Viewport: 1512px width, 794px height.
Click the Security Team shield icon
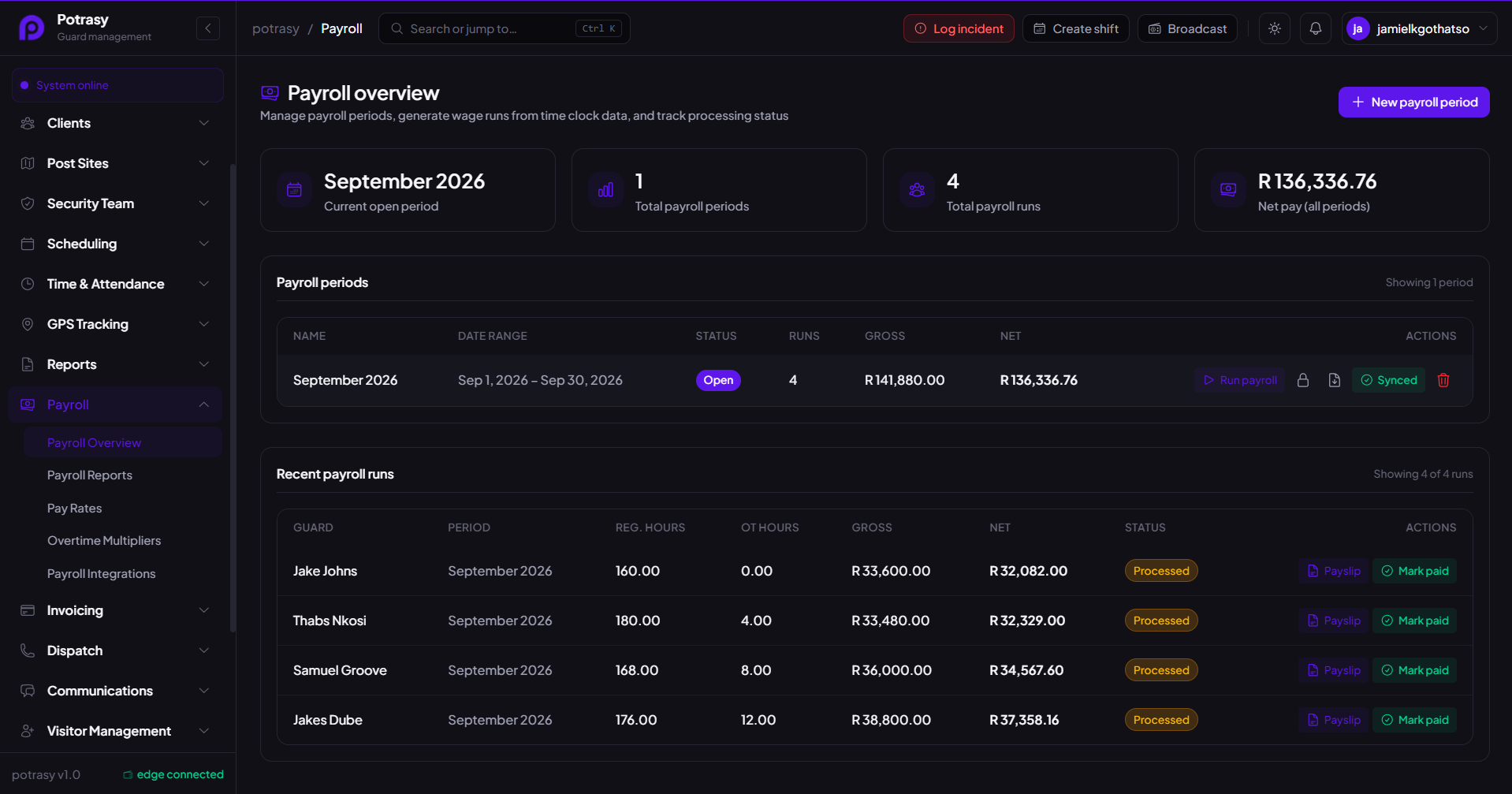pyautogui.click(x=28, y=203)
